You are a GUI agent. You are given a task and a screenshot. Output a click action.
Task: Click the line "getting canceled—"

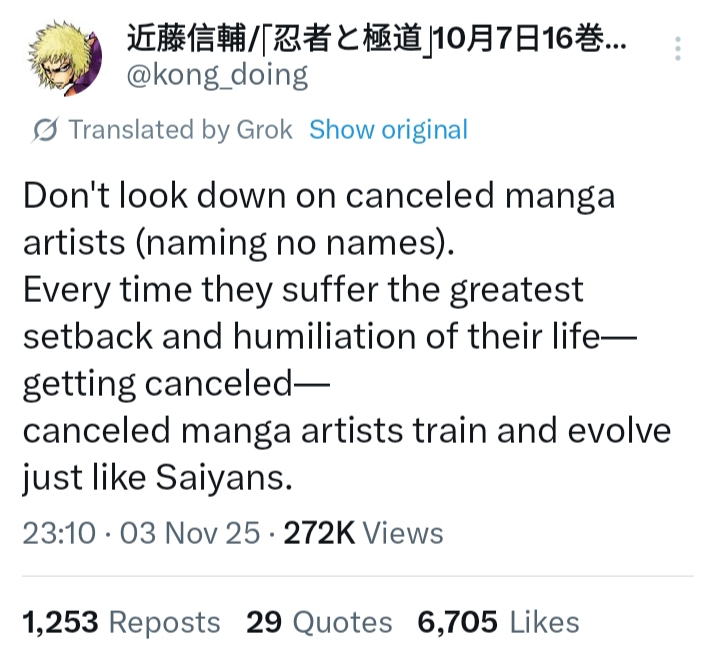[x=176, y=384]
